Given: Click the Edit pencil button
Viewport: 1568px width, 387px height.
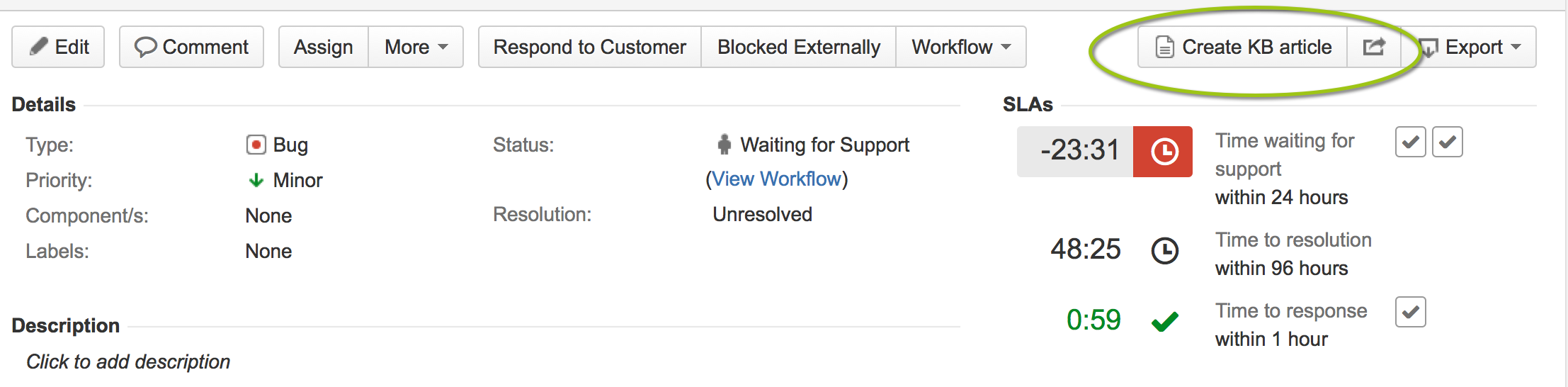Looking at the screenshot, I should 58,47.
